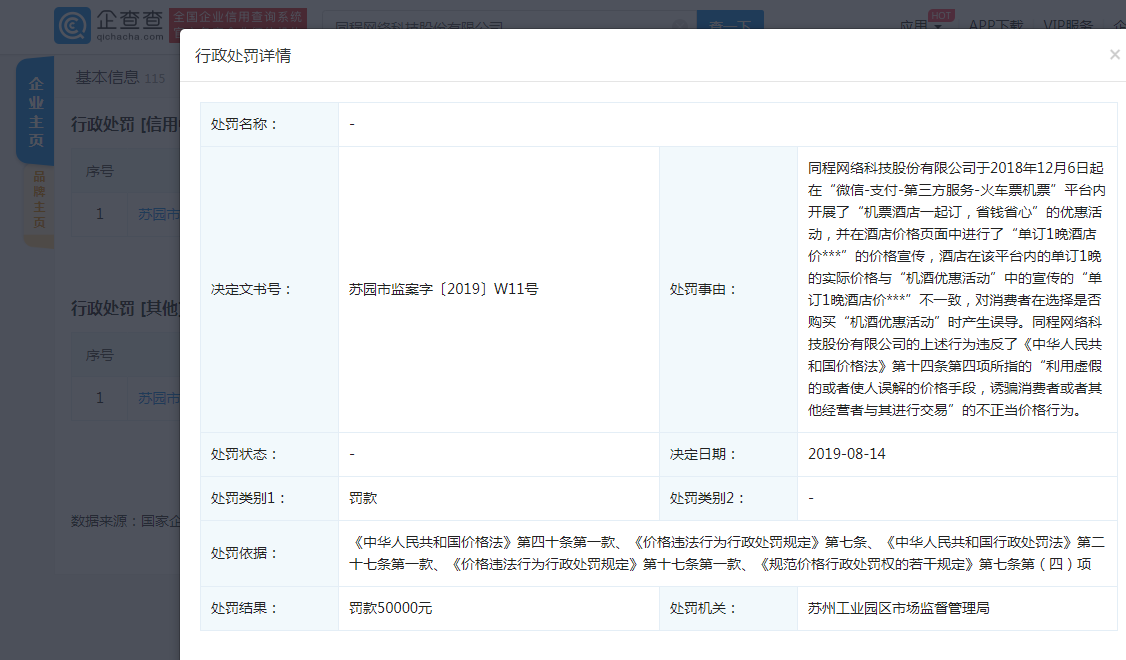Open the 企业主页 sidebar tab

[x=35, y=111]
